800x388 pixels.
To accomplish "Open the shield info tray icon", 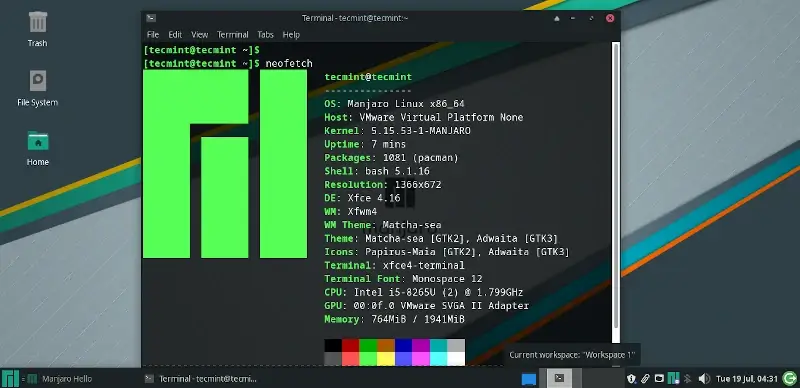I will point(632,379).
